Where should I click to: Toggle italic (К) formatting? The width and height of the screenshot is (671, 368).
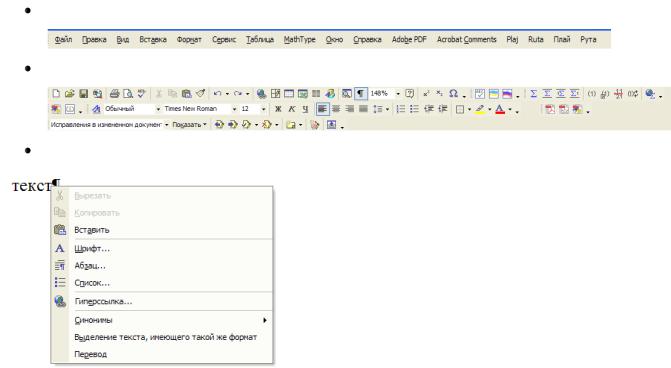291,109
